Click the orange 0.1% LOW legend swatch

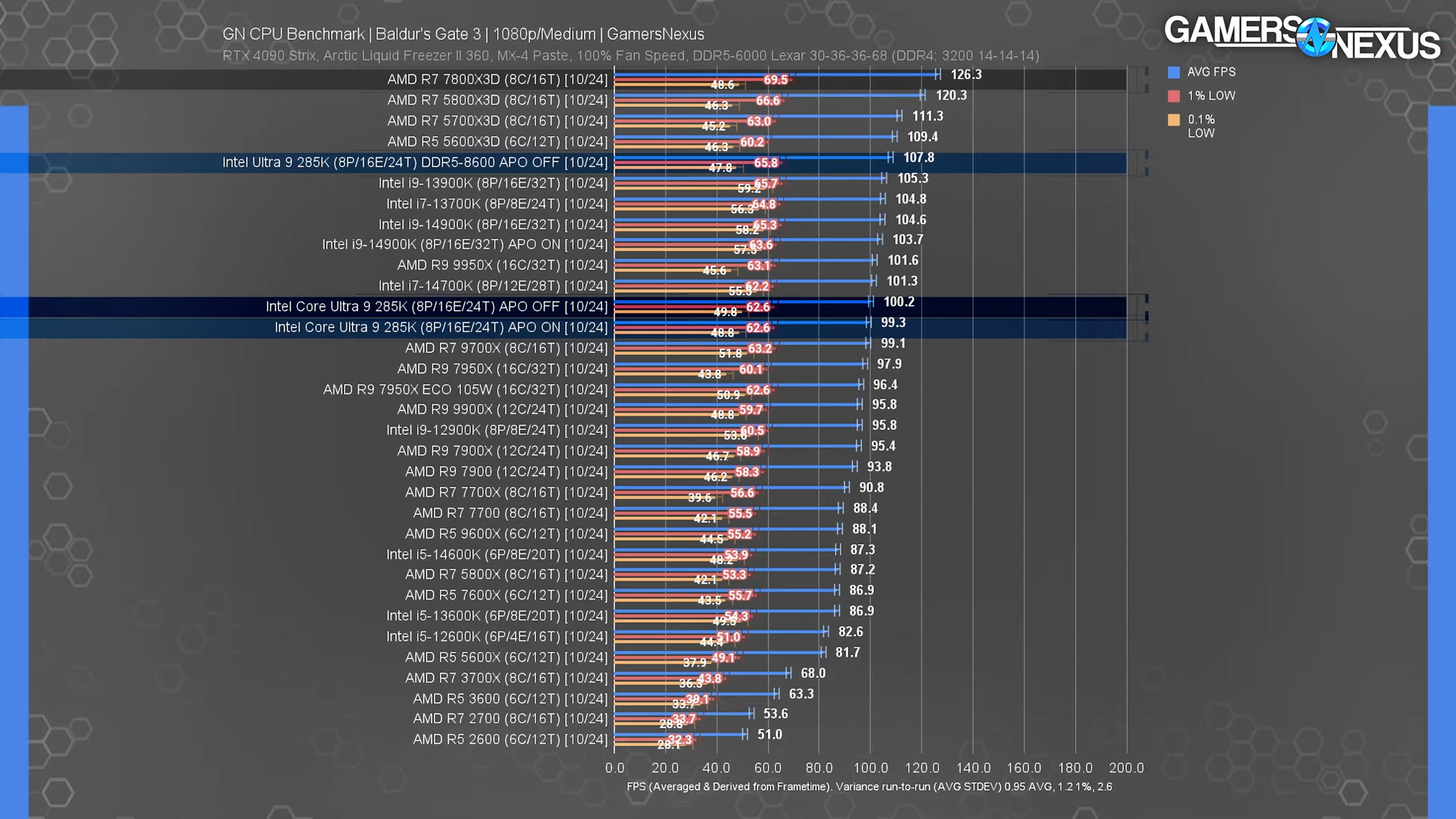pyautogui.click(x=1174, y=120)
